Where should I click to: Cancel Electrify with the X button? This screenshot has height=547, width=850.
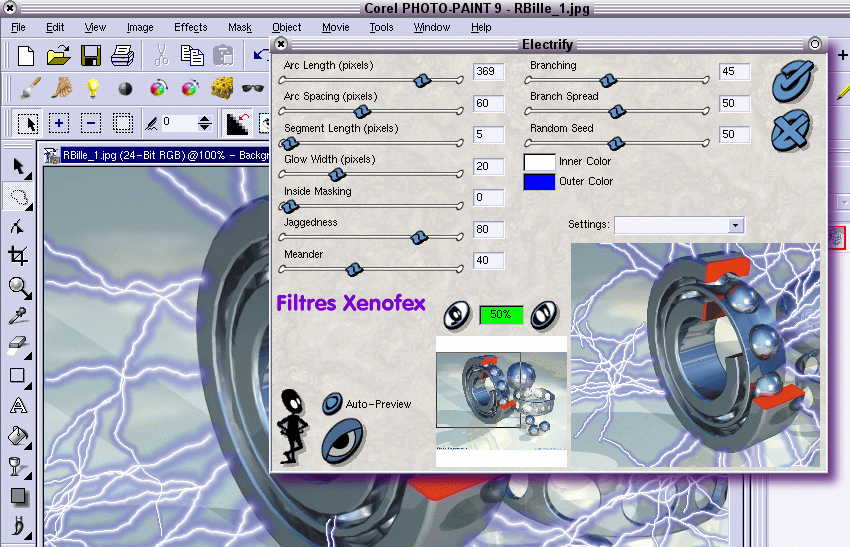click(x=791, y=130)
